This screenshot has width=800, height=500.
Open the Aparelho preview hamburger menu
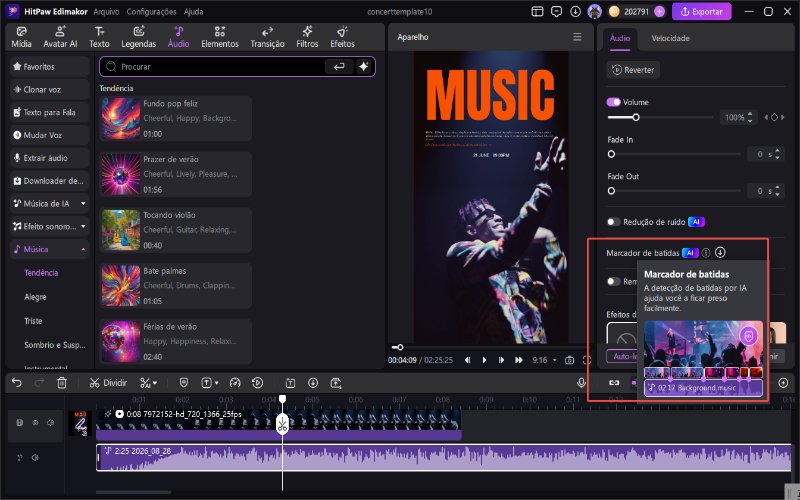(x=577, y=37)
